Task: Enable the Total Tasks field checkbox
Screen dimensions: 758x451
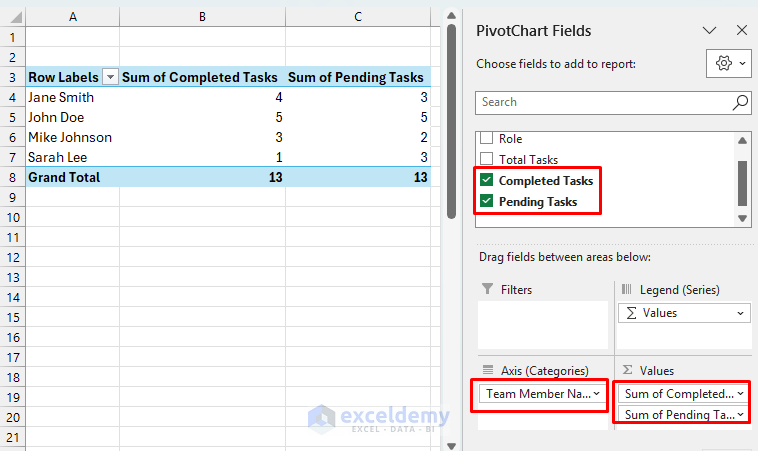Action: (487, 160)
